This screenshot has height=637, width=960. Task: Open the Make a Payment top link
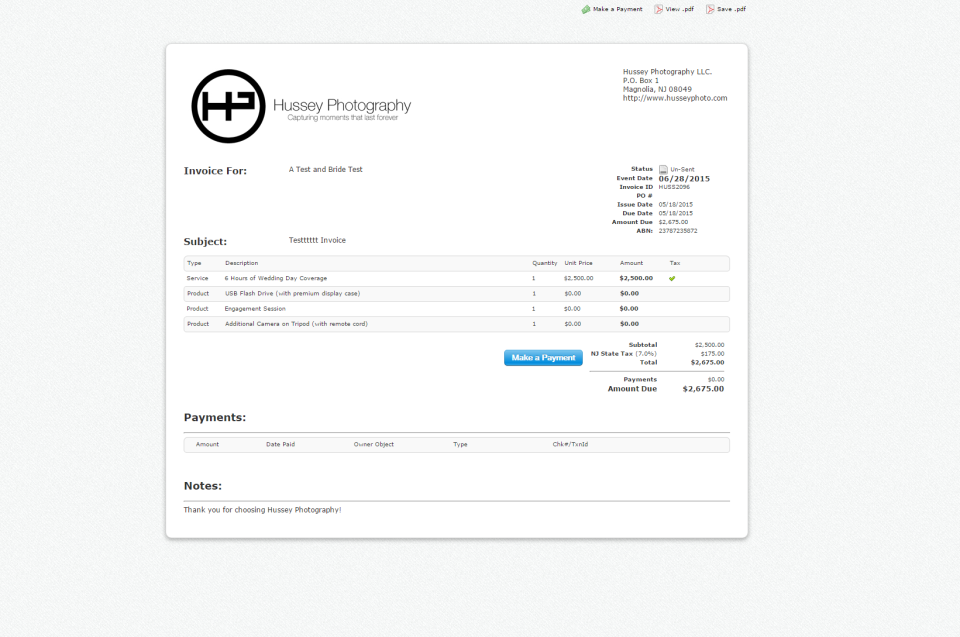point(618,9)
